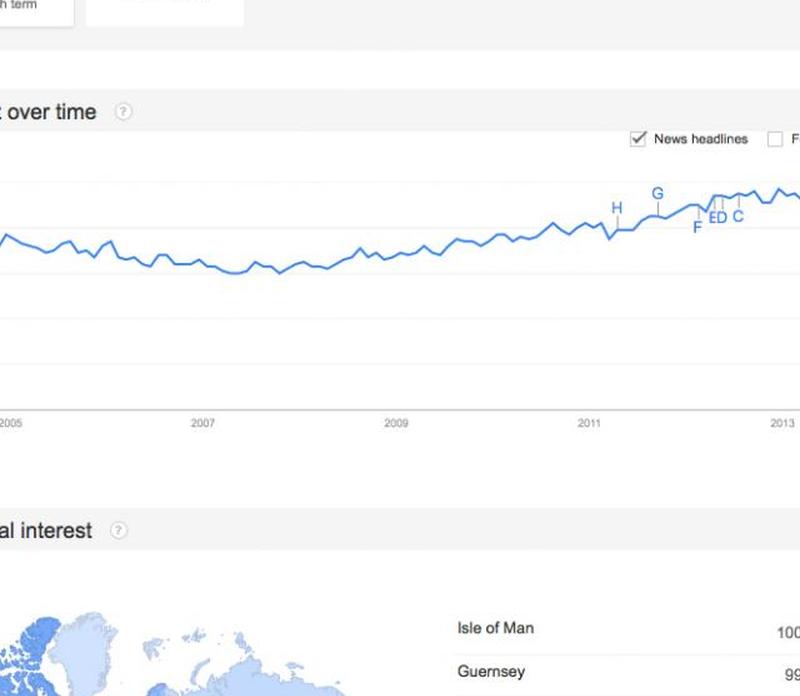The width and height of the screenshot is (800, 696).
Task: Select headline marker G on the graph
Action: tap(657, 193)
